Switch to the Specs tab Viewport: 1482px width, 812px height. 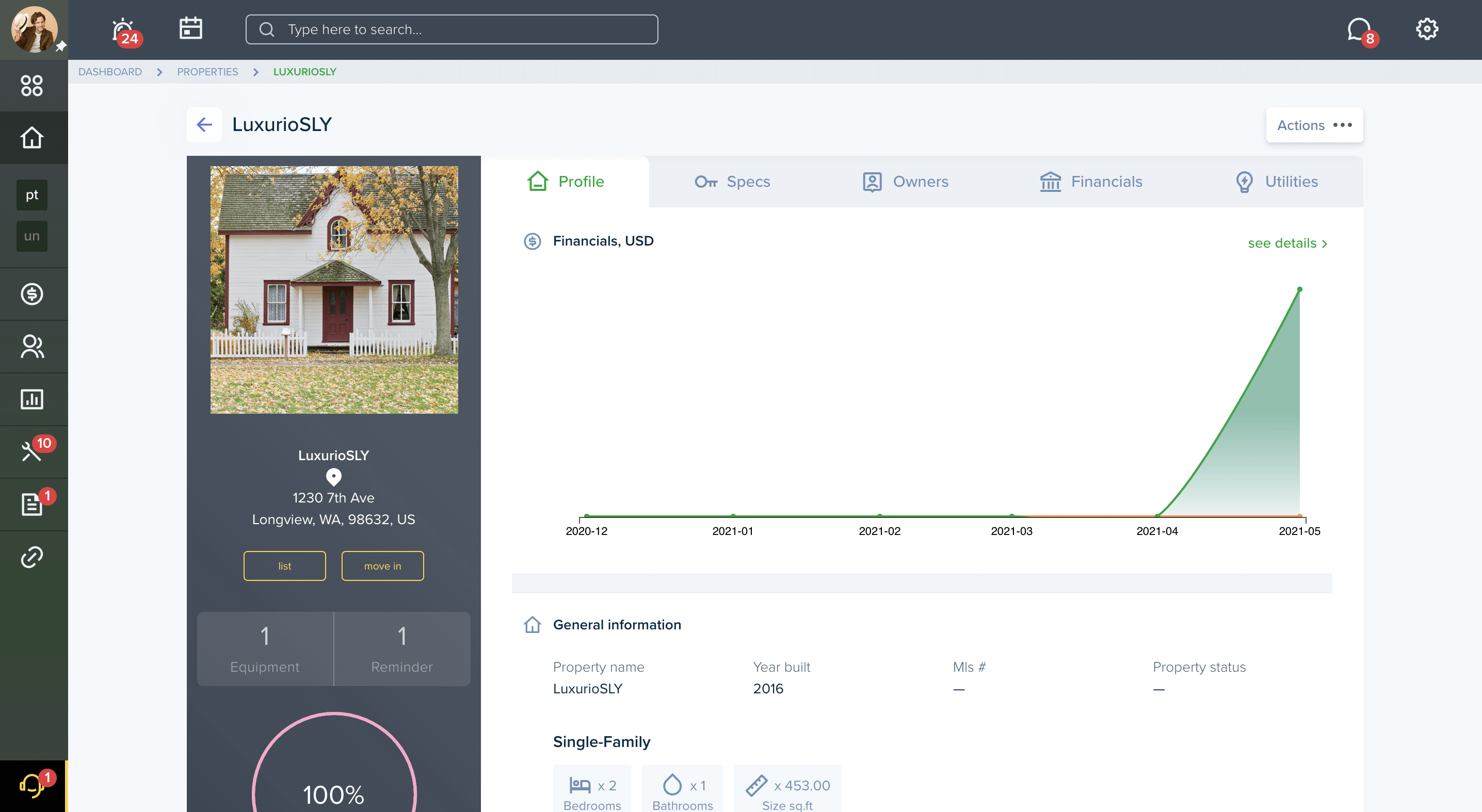tap(732, 182)
